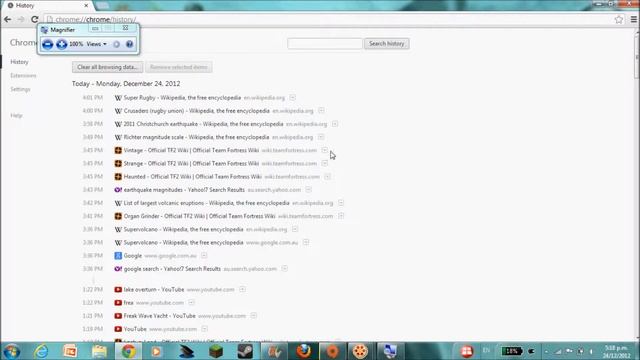
Task: Click the battery indicator in system tray
Action: pyautogui.click(x=512, y=351)
